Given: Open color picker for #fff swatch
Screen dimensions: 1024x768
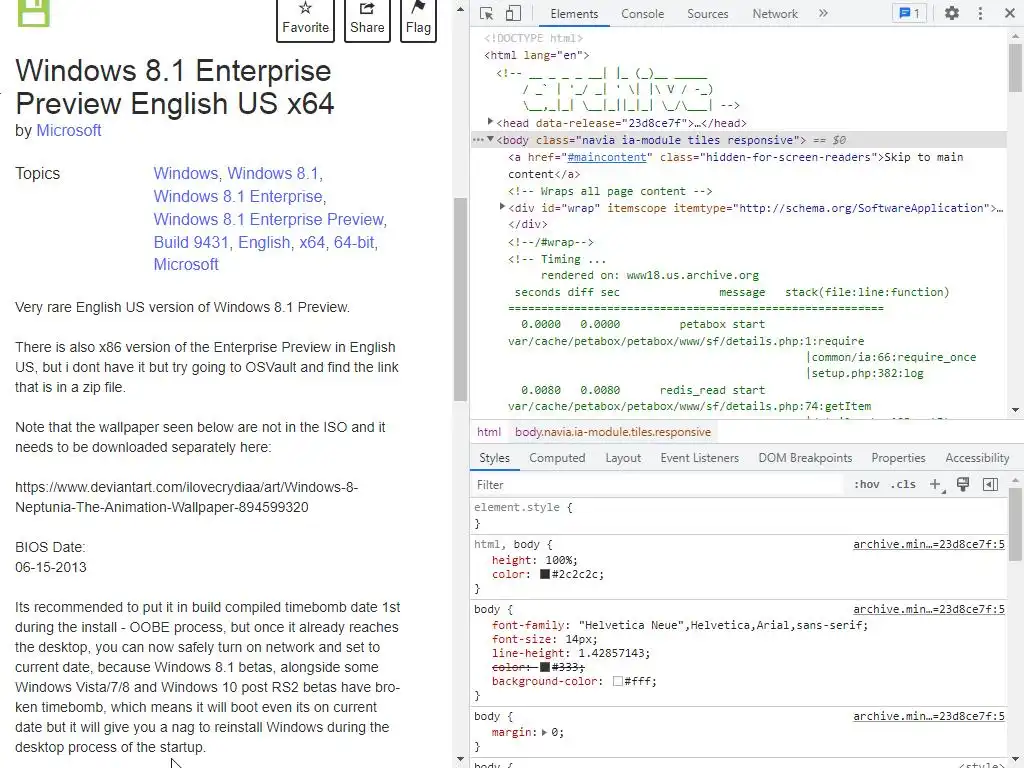Looking at the screenshot, I should click(x=617, y=681).
